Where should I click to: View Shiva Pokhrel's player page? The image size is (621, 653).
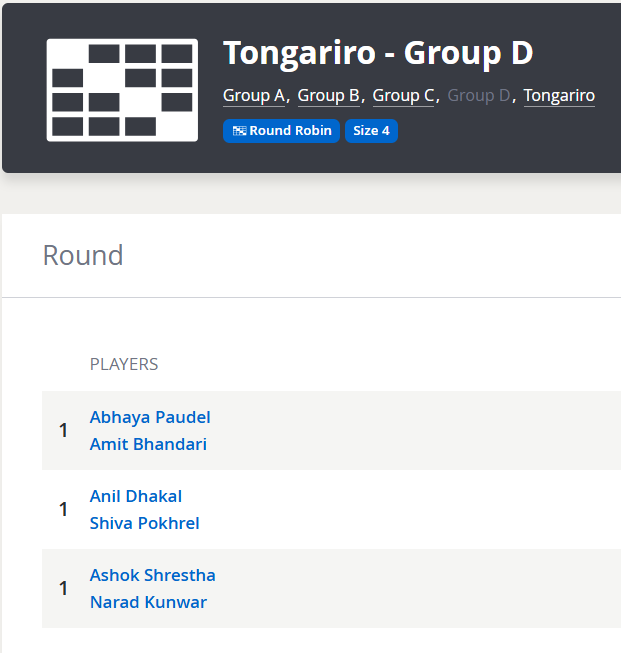point(145,523)
